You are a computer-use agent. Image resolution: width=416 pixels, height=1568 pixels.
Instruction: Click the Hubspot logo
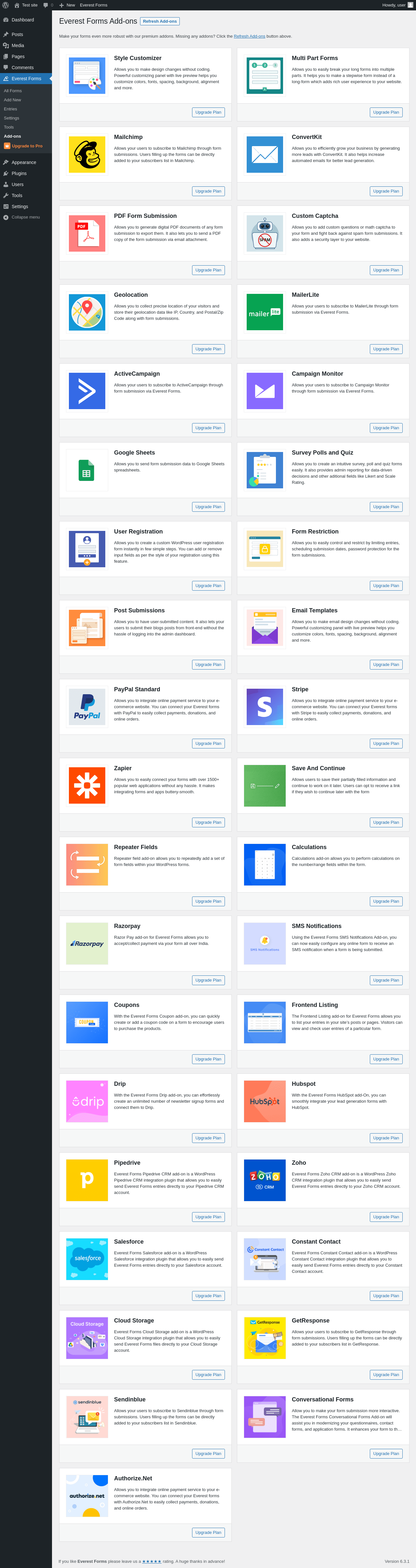[265, 1101]
